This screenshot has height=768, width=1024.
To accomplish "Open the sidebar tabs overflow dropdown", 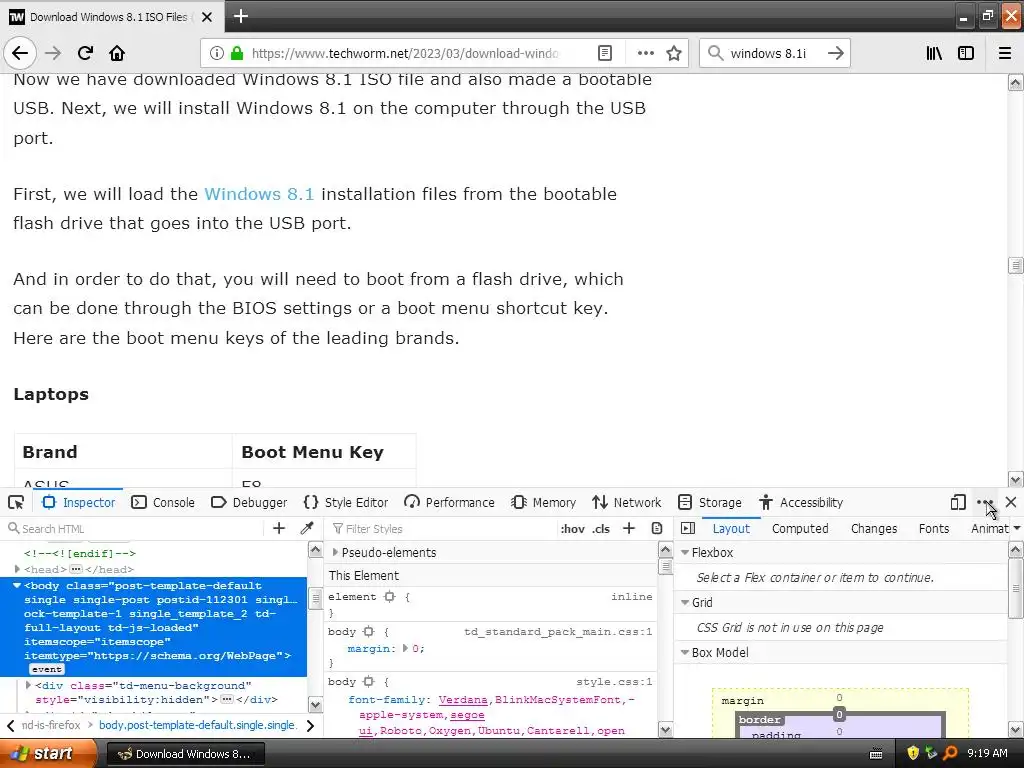I will click(x=1017, y=528).
